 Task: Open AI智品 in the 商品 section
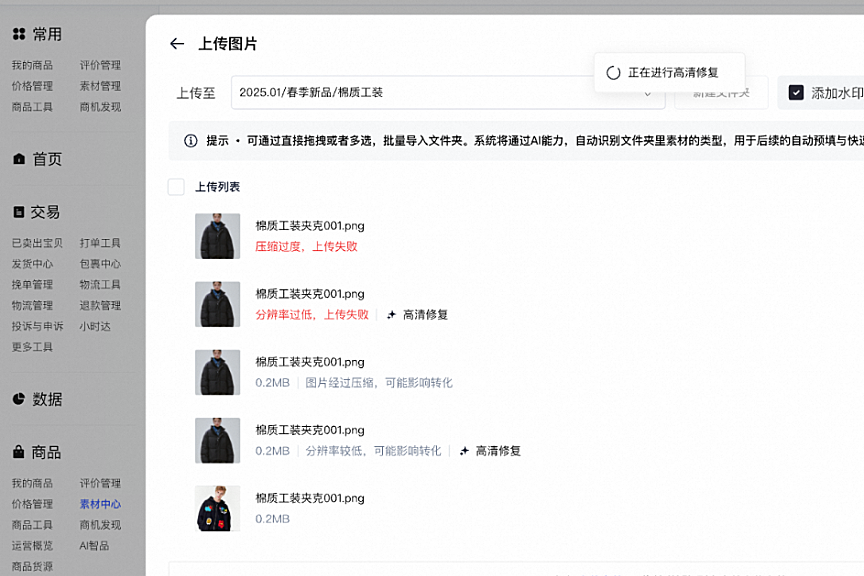click(97, 546)
